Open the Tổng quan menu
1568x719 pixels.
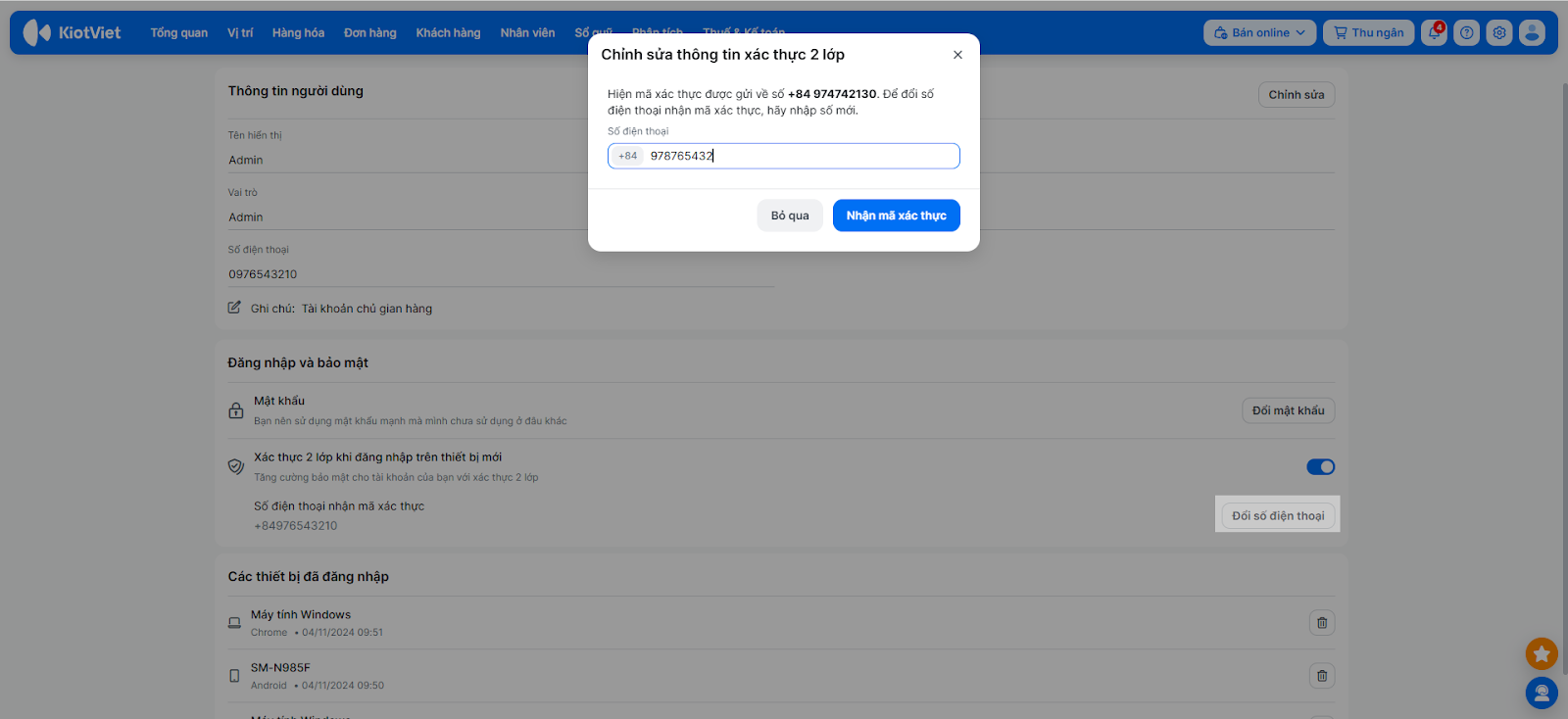click(x=179, y=32)
